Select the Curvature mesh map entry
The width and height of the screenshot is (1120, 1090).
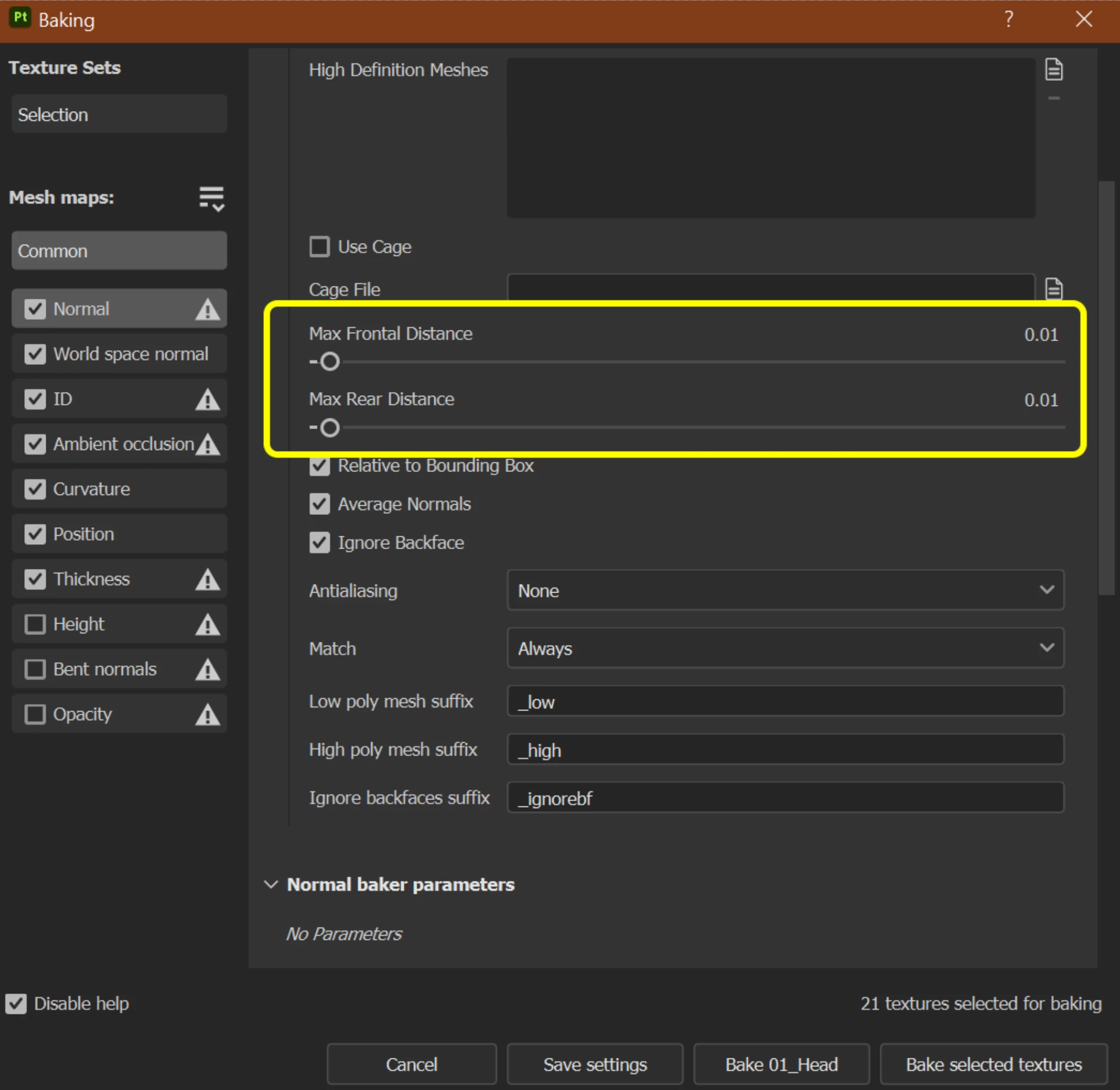pos(91,489)
